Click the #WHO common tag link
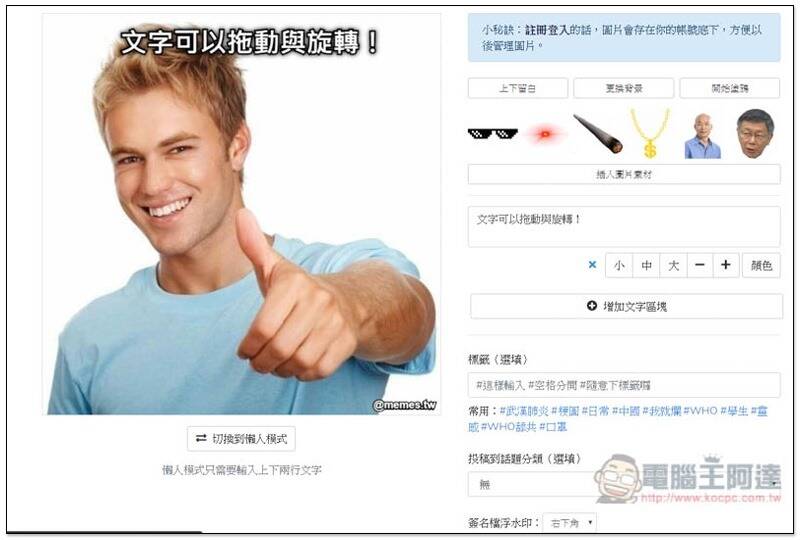800x540 pixels. 700,411
